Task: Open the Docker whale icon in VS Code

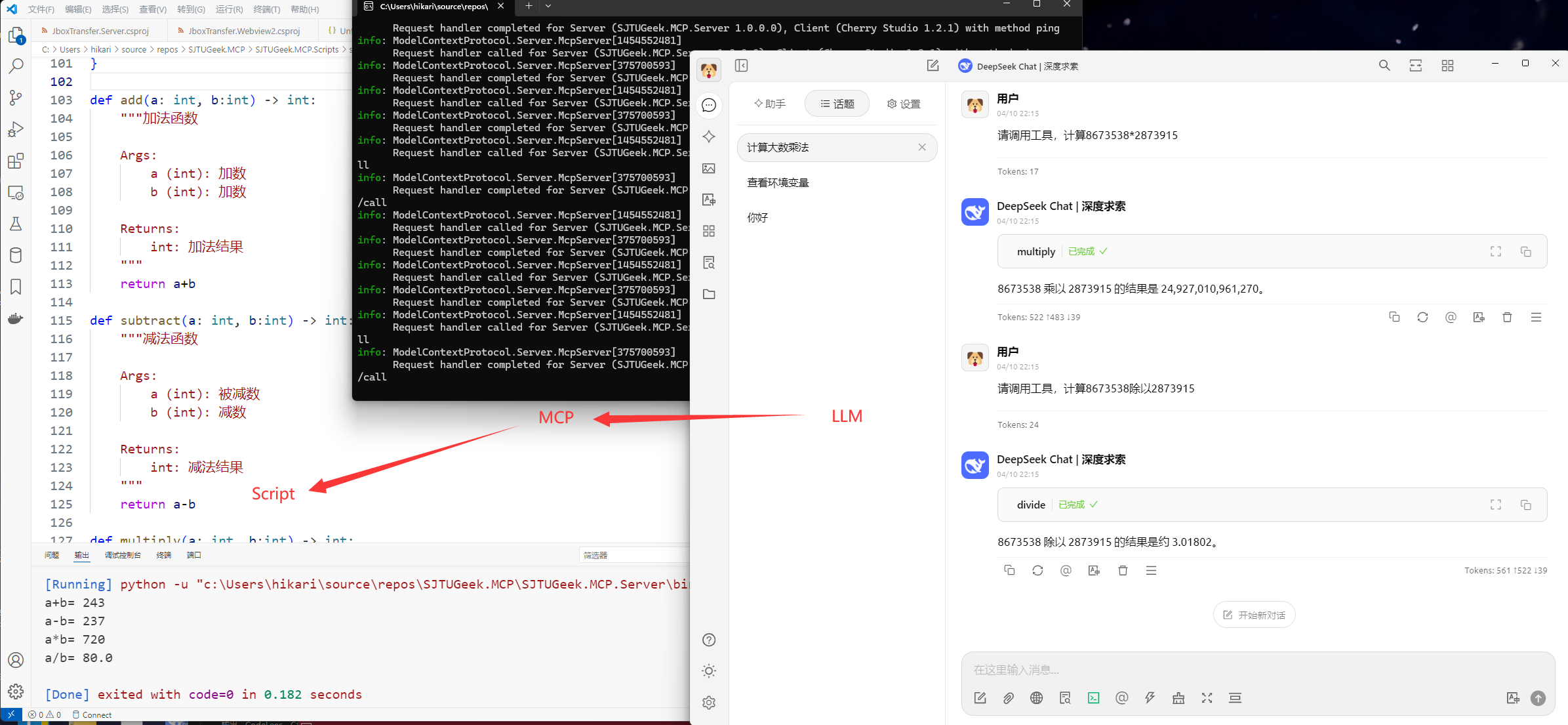Action: [16, 319]
